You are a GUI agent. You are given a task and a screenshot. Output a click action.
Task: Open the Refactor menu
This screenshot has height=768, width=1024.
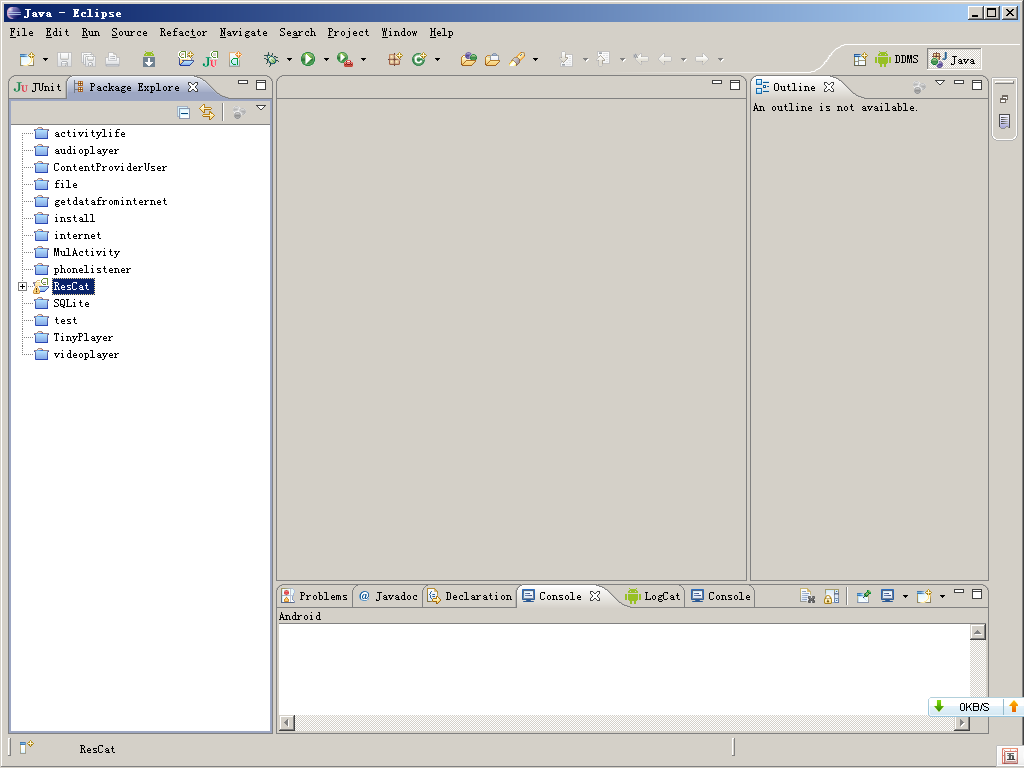pos(183,33)
